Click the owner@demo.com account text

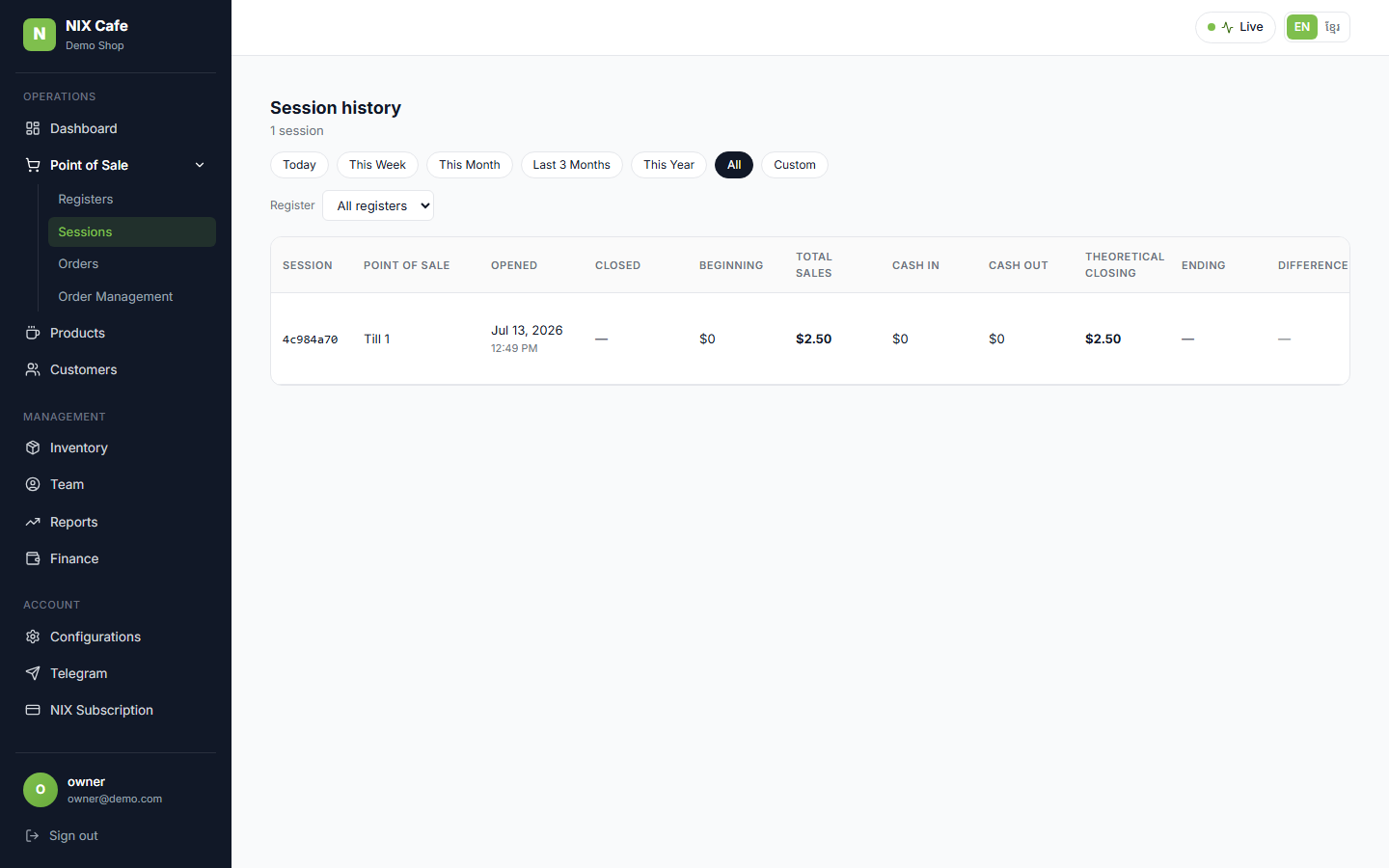[x=115, y=799]
